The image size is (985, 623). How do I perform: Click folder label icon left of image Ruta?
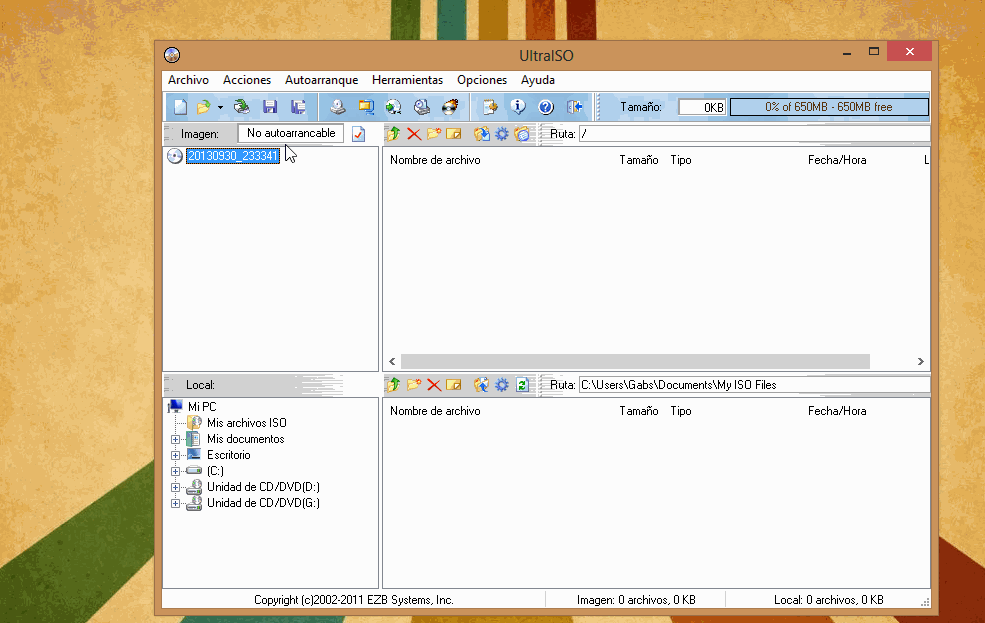click(x=522, y=134)
